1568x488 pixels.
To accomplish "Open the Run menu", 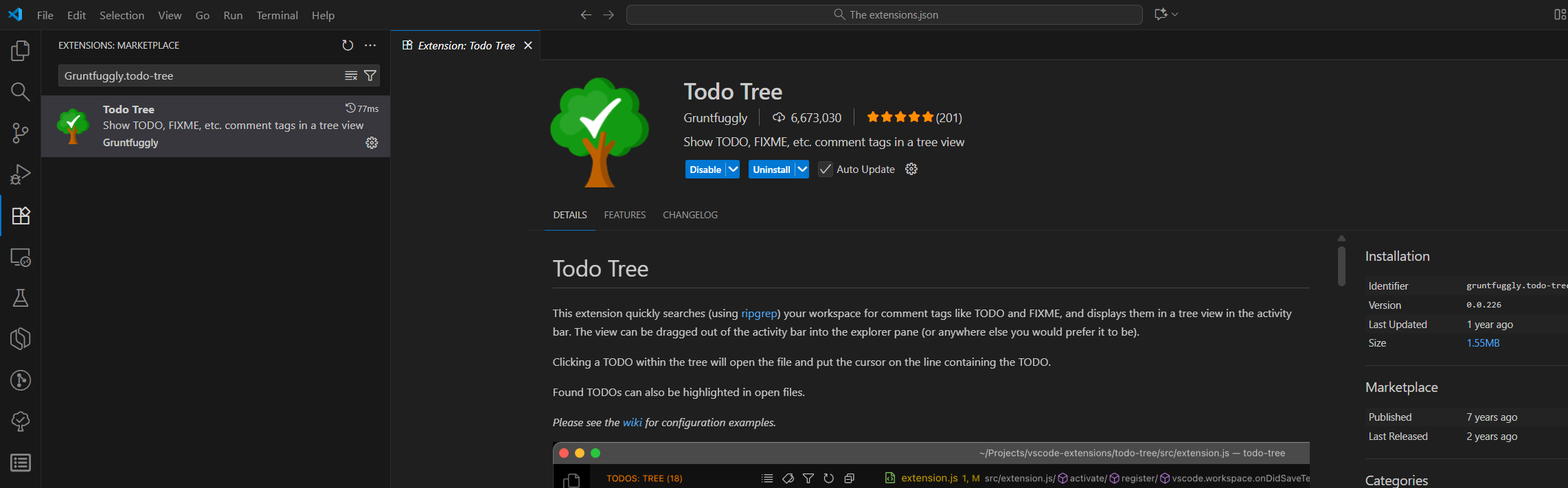I will coord(233,15).
